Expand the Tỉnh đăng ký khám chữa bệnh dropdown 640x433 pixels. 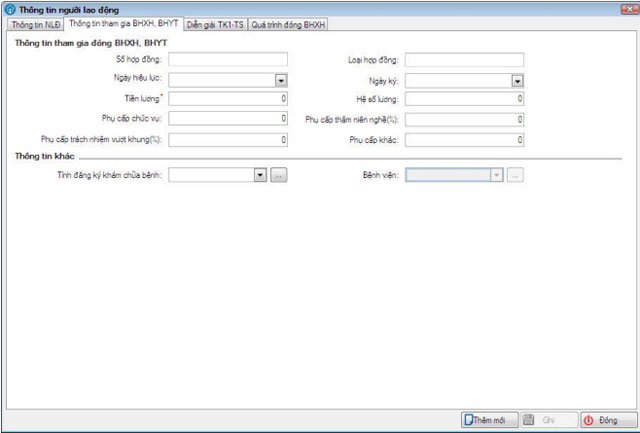pos(260,175)
